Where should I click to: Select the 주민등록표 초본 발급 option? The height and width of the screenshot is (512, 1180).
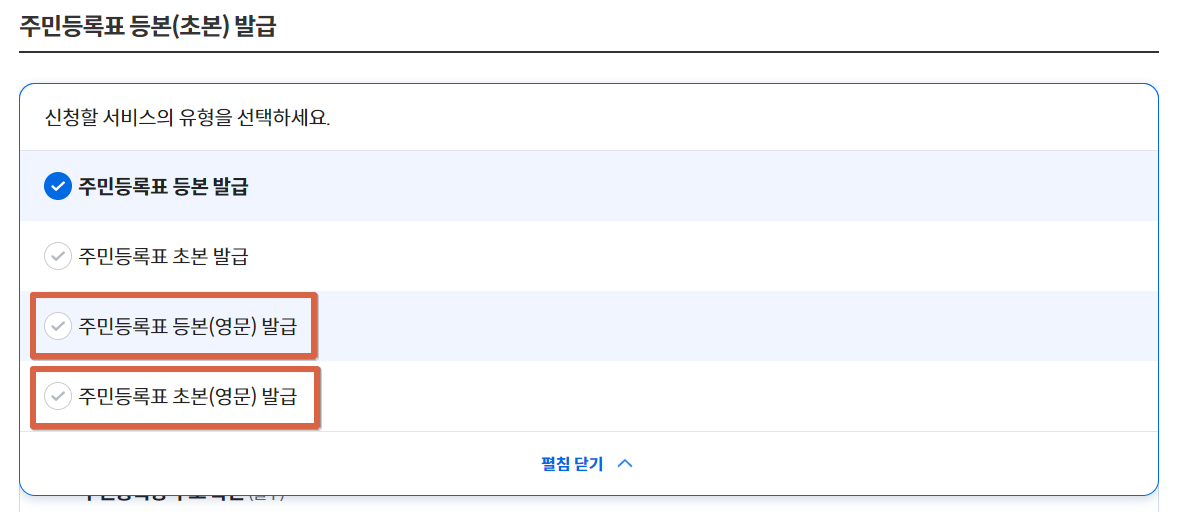(163, 256)
